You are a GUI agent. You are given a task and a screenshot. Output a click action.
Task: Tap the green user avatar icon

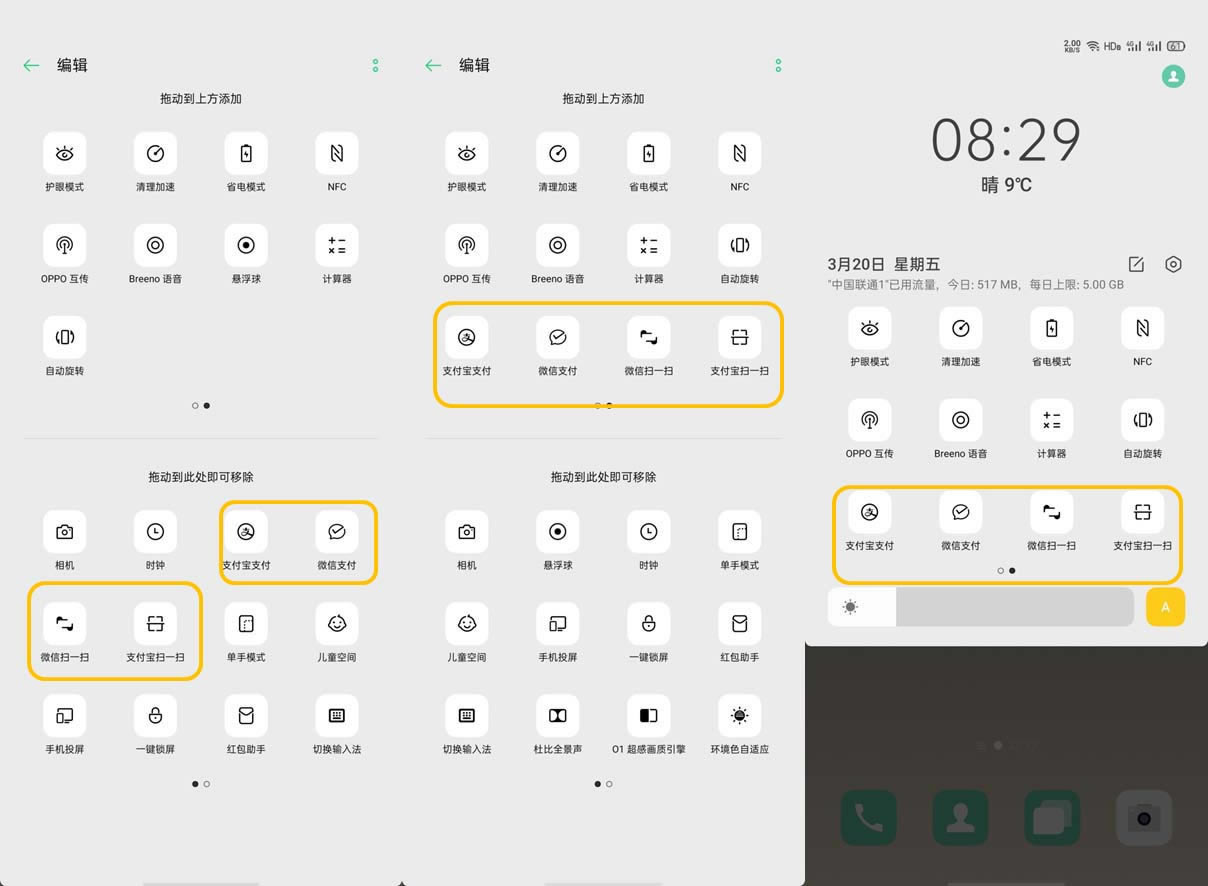point(1174,76)
